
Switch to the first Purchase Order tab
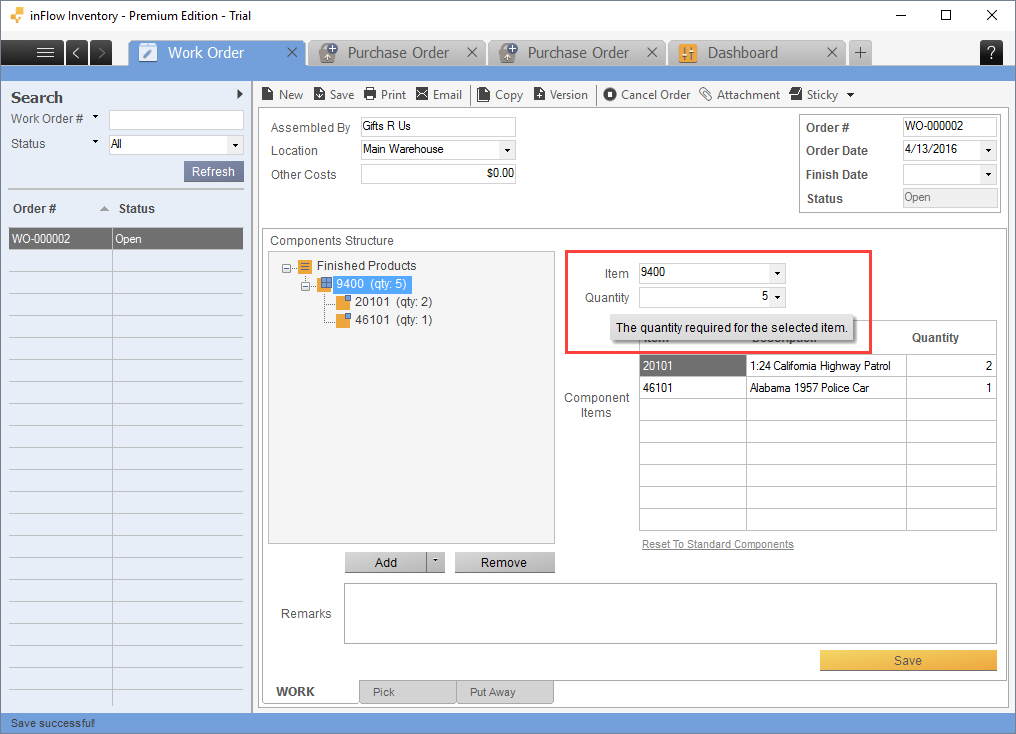coord(398,52)
